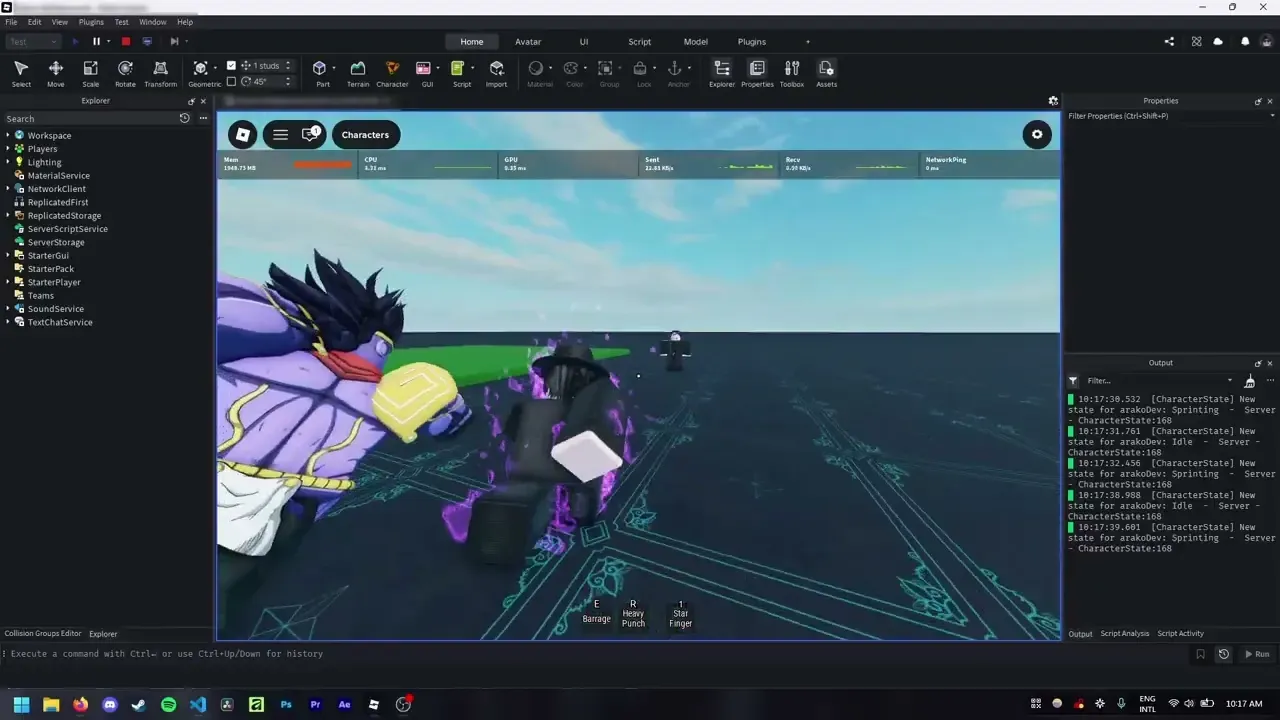Stop the playtest with the red square
The image size is (1280, 720).
(x=126, y=41)
